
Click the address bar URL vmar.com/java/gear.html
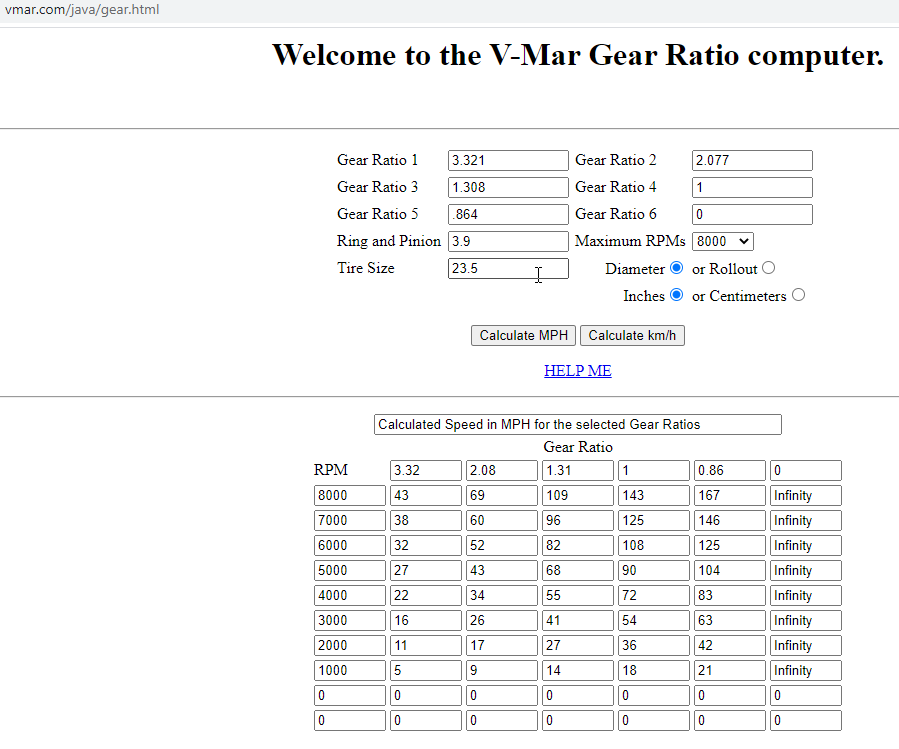[x=82, y=10]
